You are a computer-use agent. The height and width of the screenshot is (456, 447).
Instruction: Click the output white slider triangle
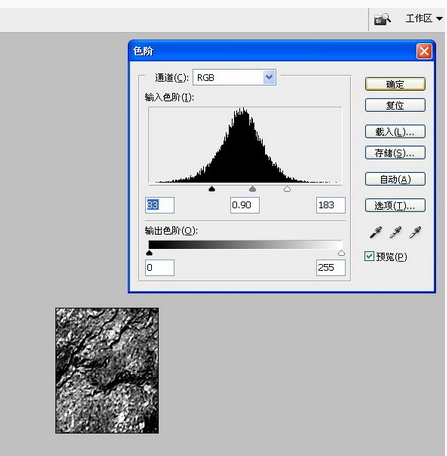341,253
